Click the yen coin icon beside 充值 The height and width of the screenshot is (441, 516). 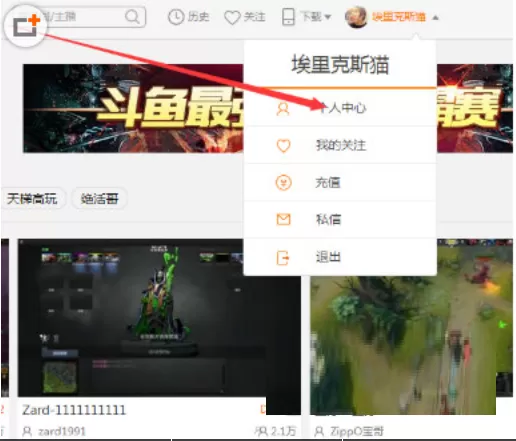click(284, 183)
